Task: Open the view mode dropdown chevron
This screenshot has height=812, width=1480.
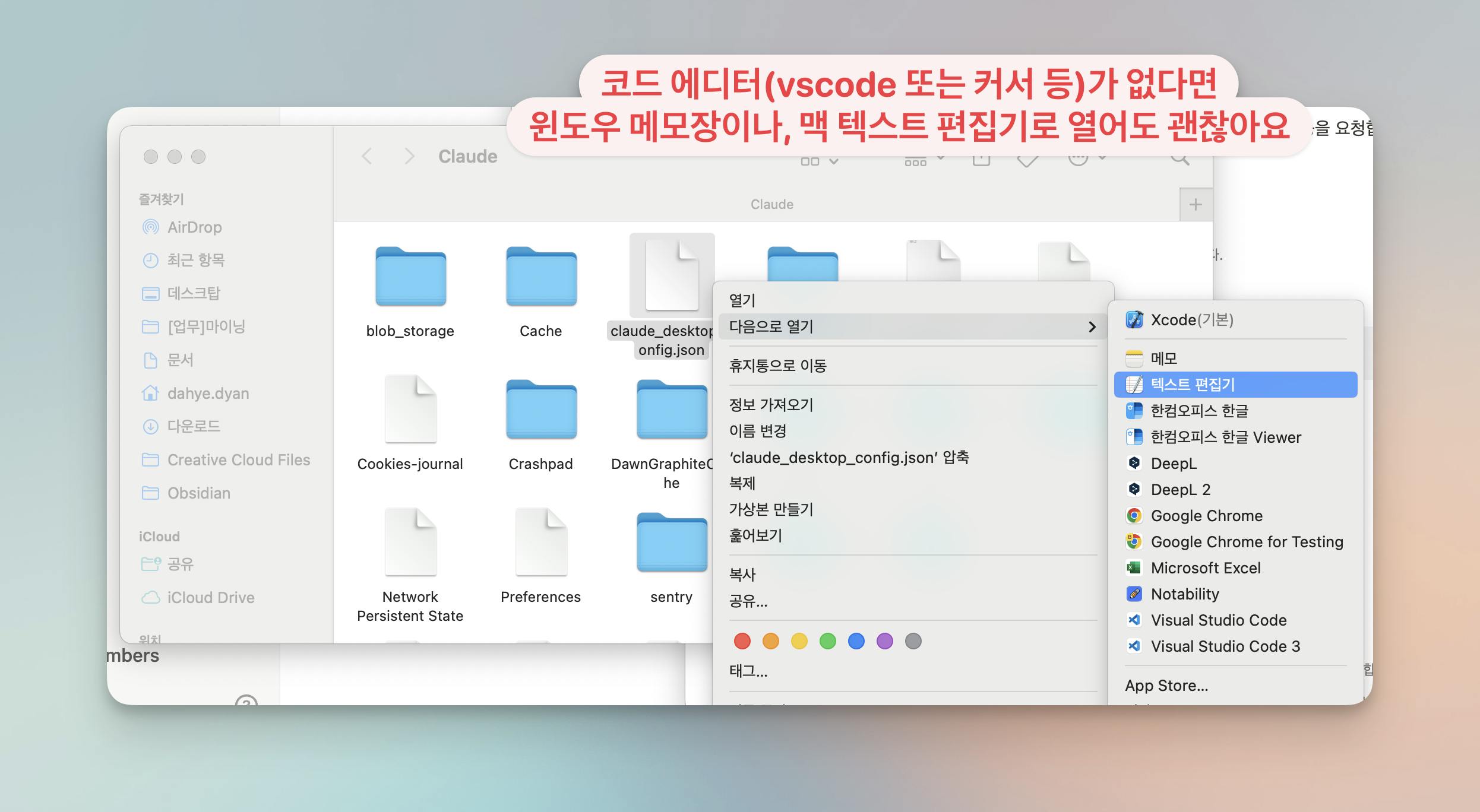Action: click(x=834, y=161)
